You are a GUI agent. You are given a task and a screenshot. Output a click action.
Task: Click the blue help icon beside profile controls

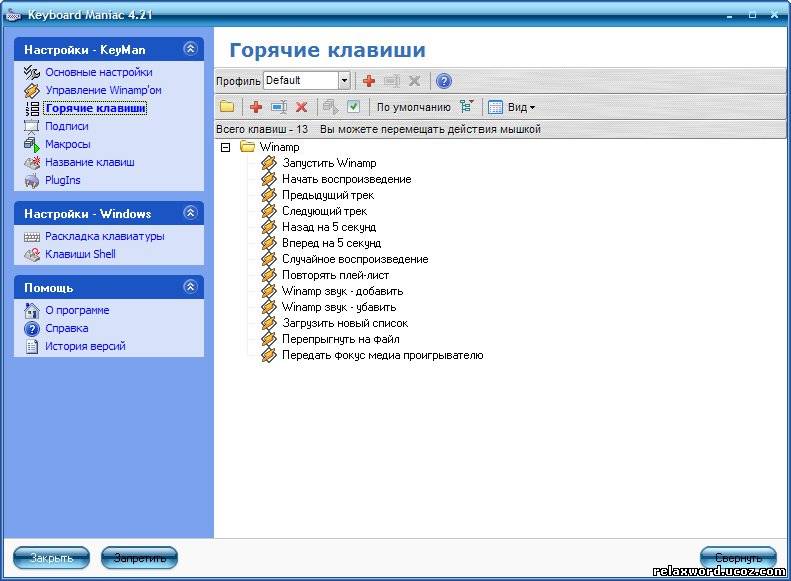tap(444, 81)
